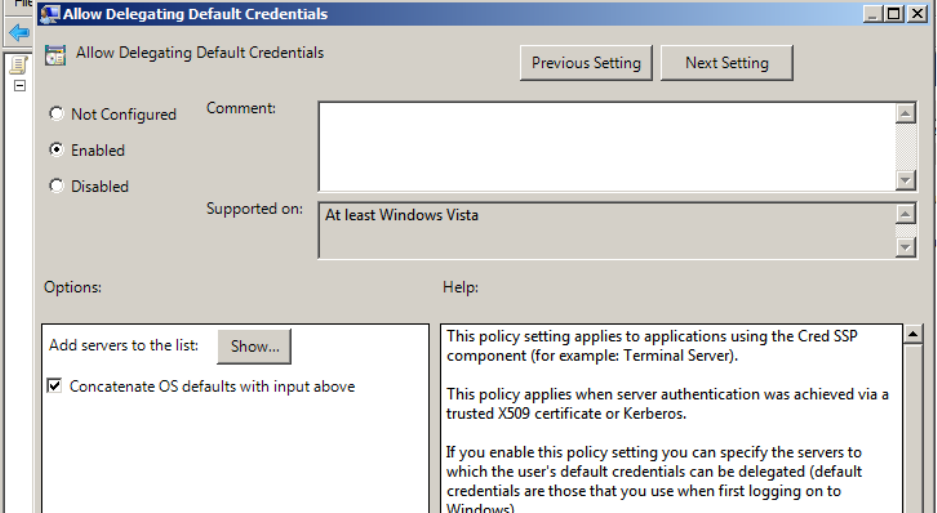
Task: Go to the Previous Setting
Action: point(586,63)
